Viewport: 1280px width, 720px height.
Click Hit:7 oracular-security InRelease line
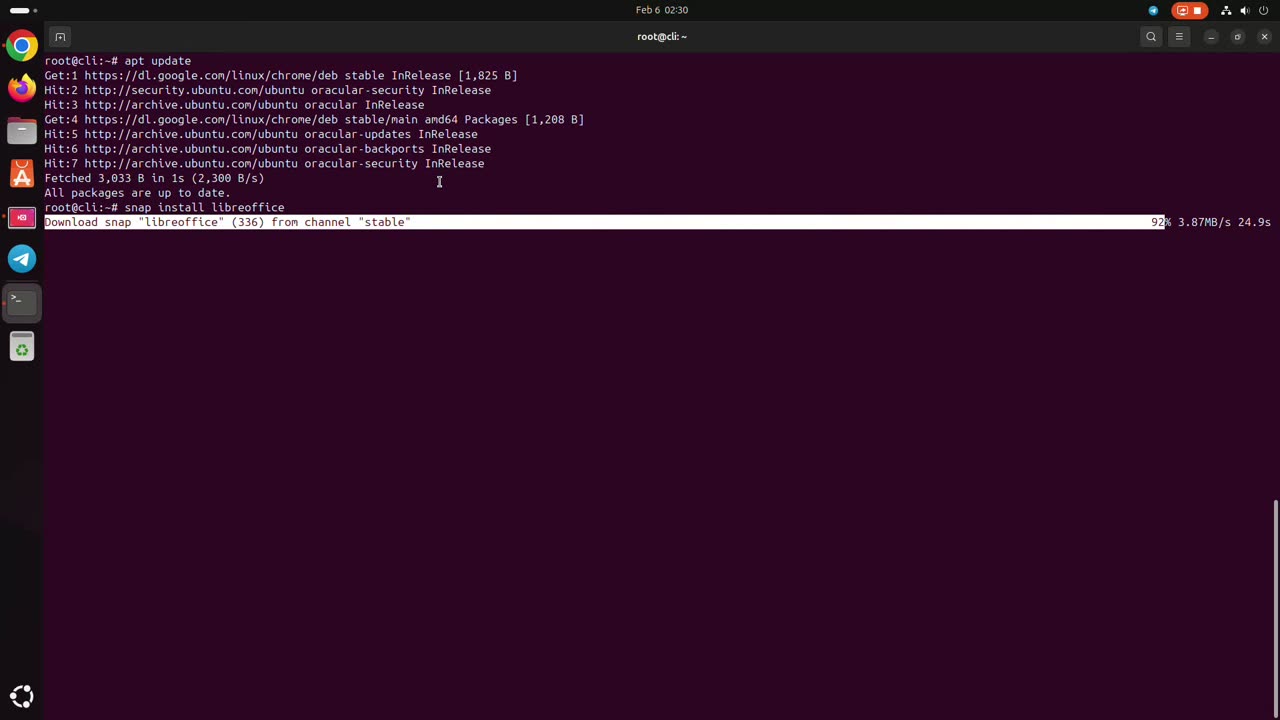pyautogui.click(x=264, y=163)
